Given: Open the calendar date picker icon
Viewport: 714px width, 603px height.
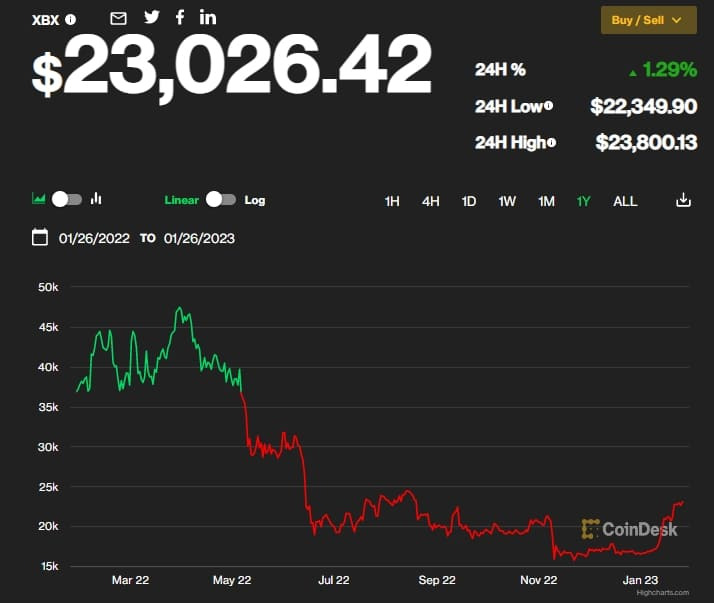Looking at the screenshot, I should (40, 237).
